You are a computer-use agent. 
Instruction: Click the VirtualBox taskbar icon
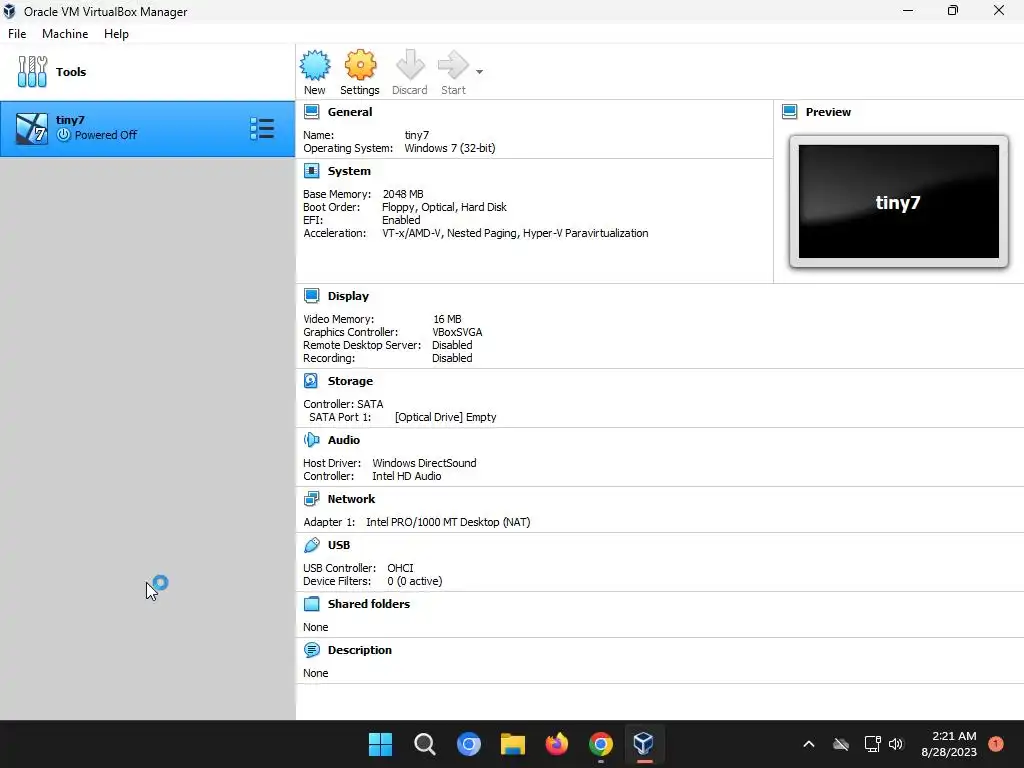pyautogui.click(x=644, y=744)
